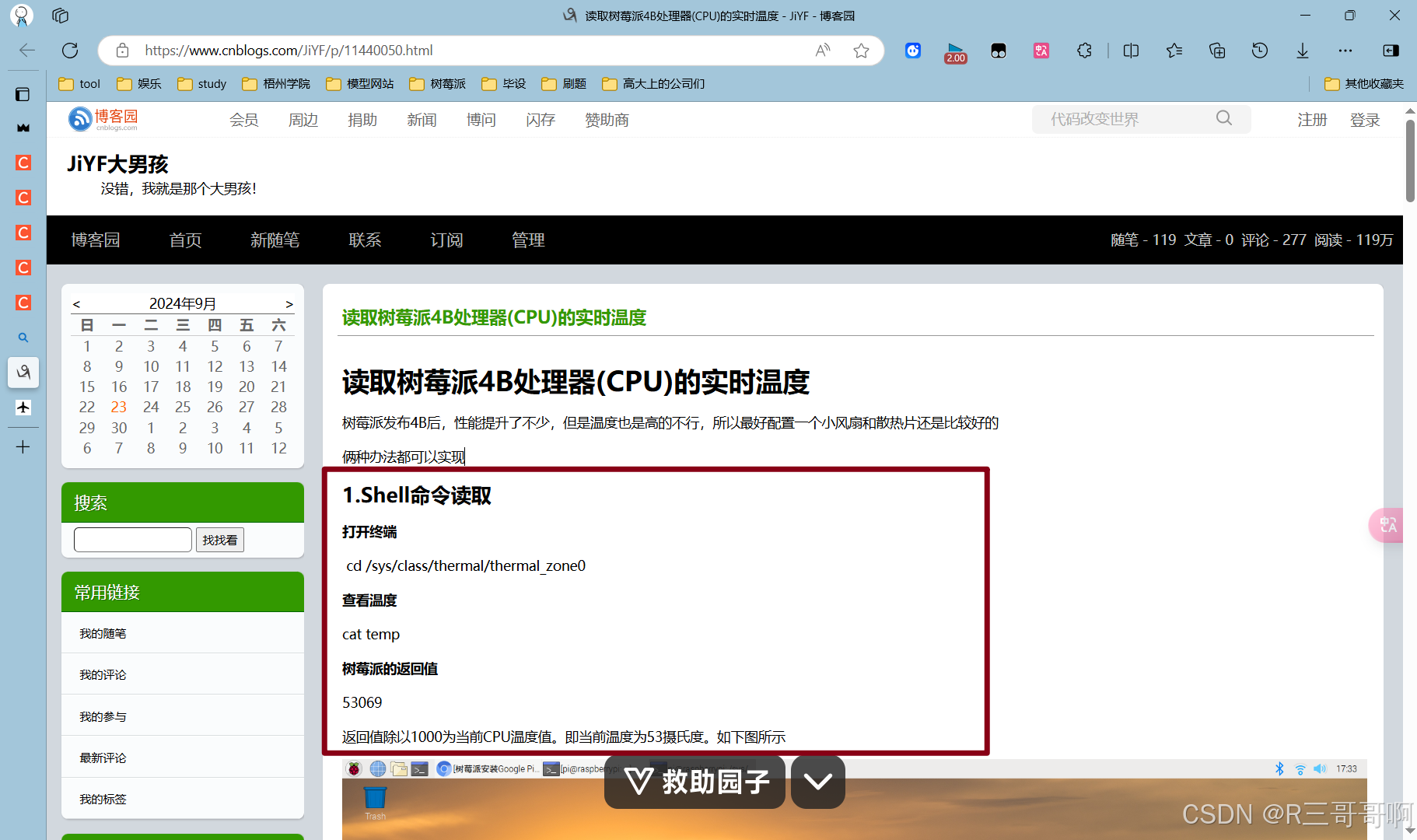Select 博问 in the site navigation
The width and height of the screenshot is (1417, 840).
point(481,120)
